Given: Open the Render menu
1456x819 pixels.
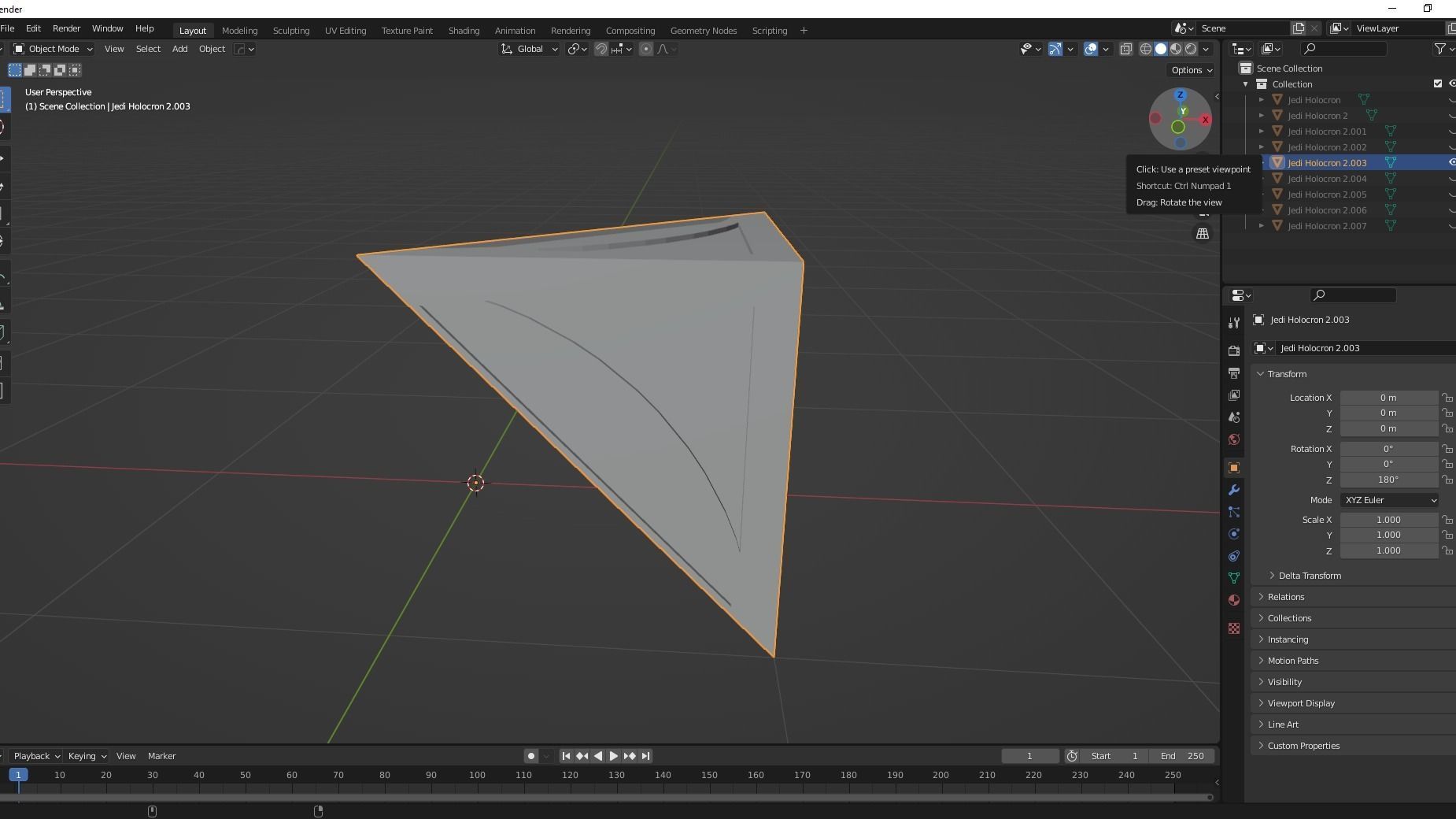Looking at the screenshot, I should tap(66, 28).
